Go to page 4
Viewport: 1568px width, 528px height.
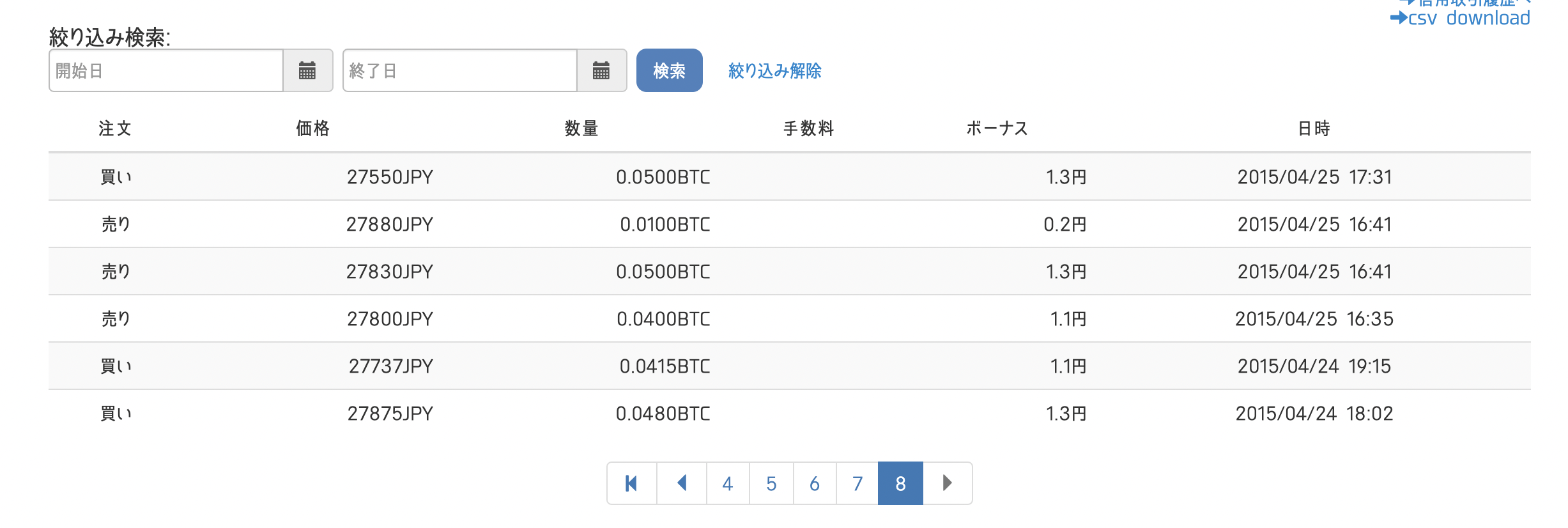tap(727, 483)
